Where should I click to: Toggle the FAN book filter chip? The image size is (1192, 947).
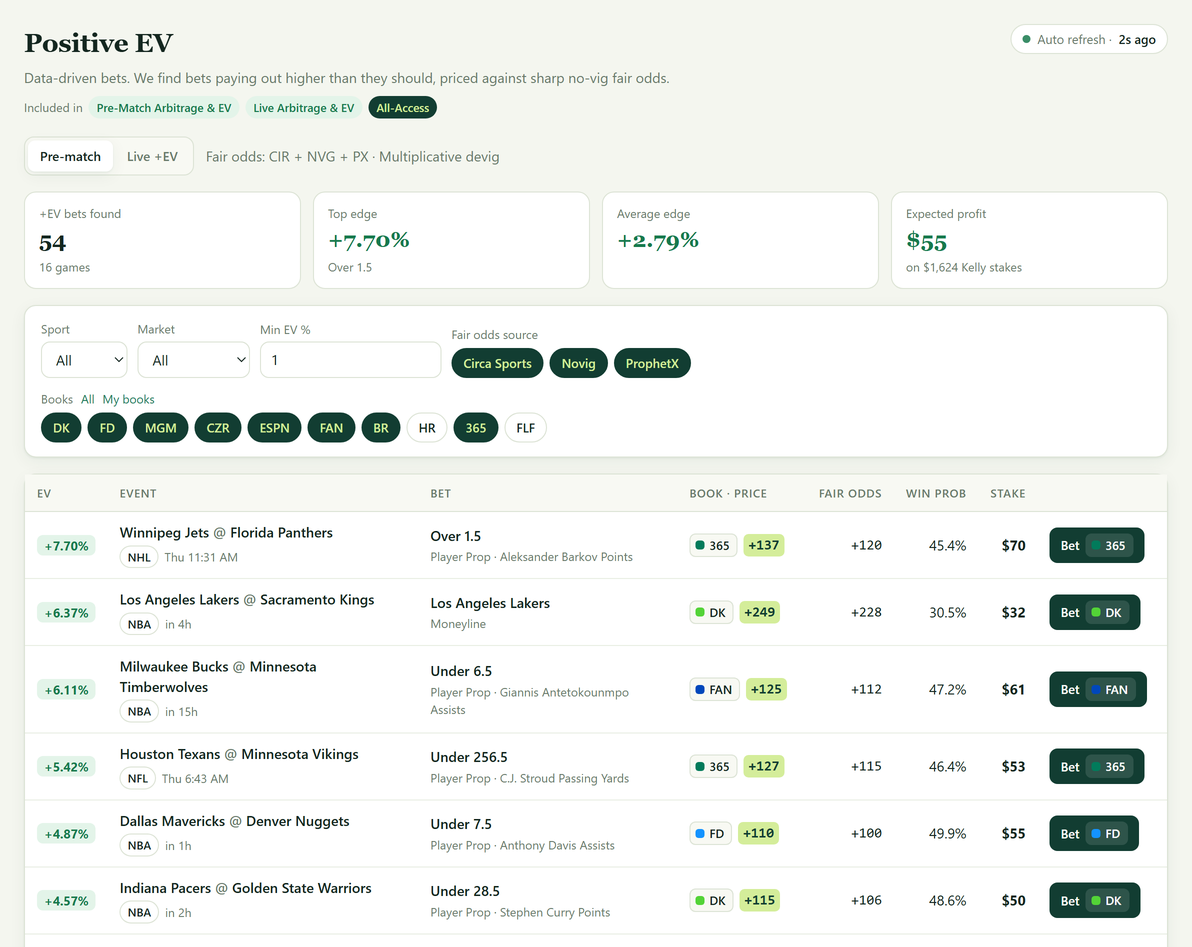331,428
